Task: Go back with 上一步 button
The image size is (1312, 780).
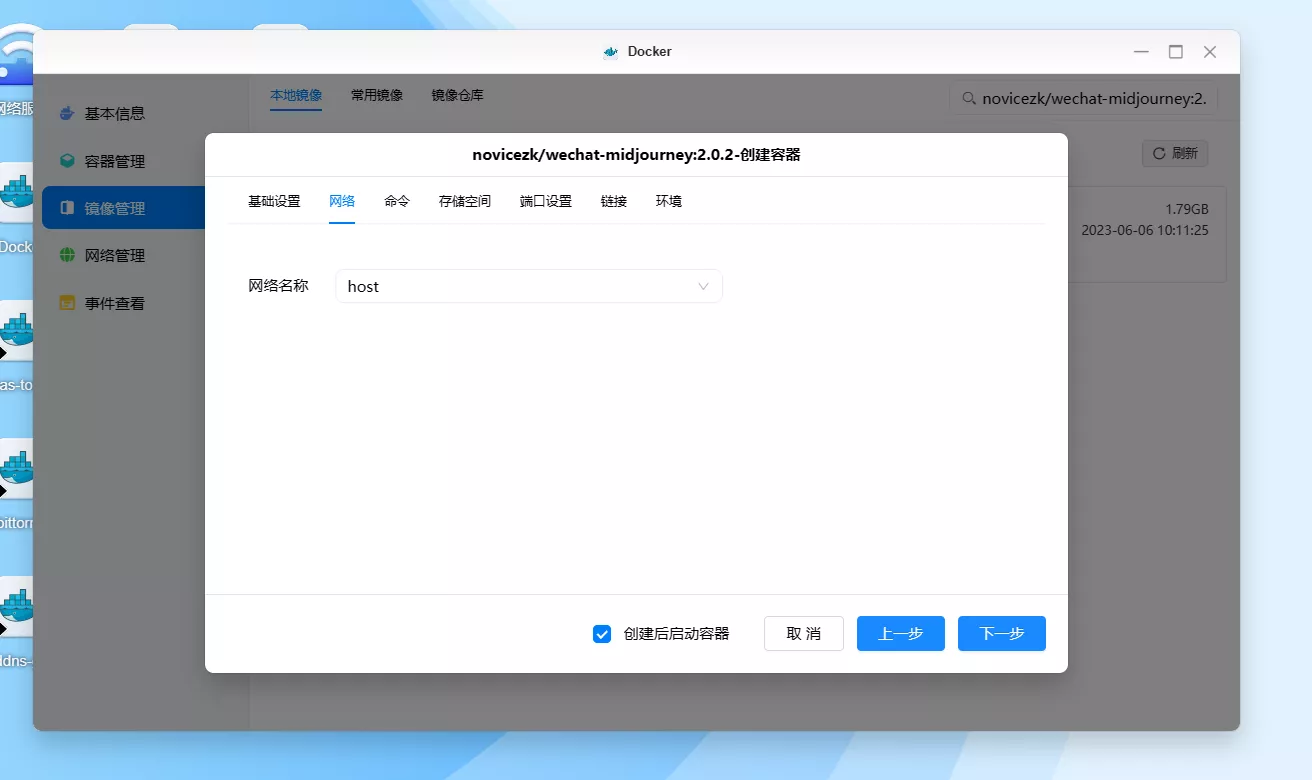Action: tap(901, 634)
